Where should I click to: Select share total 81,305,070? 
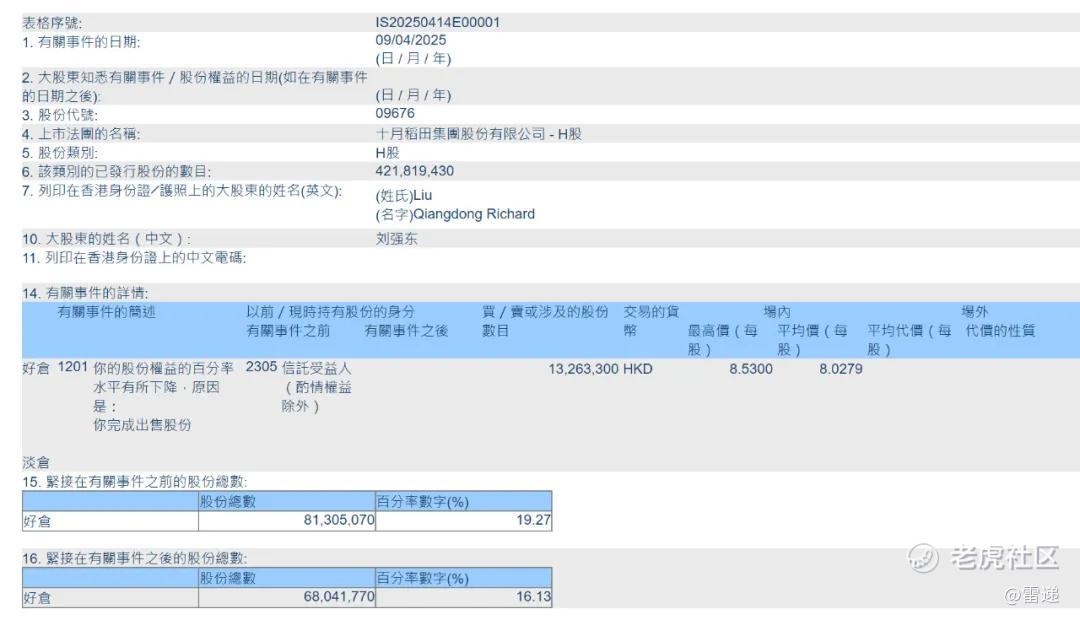click(x=339, y=520)
